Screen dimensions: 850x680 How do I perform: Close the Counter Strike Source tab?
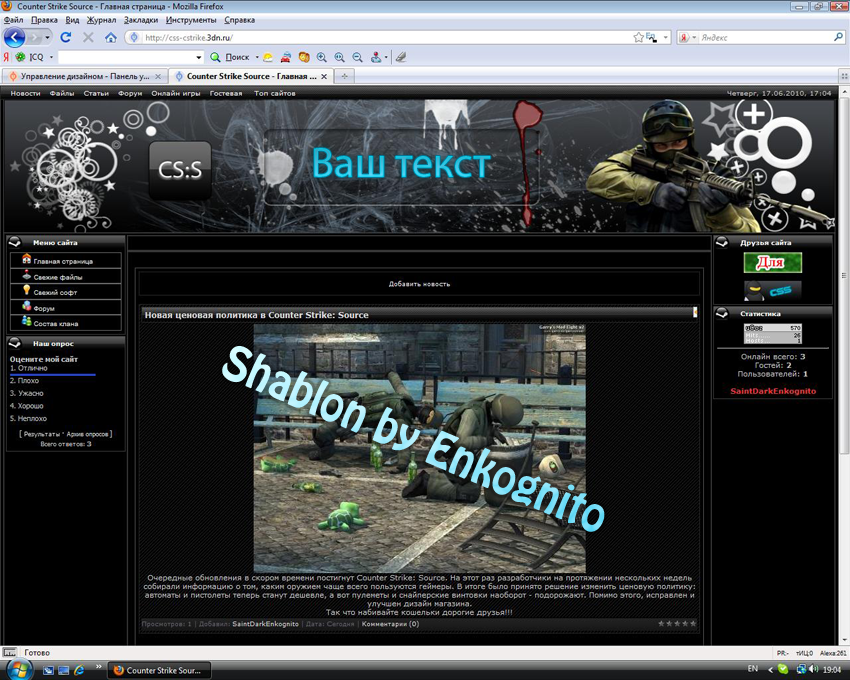coord(324,76)
